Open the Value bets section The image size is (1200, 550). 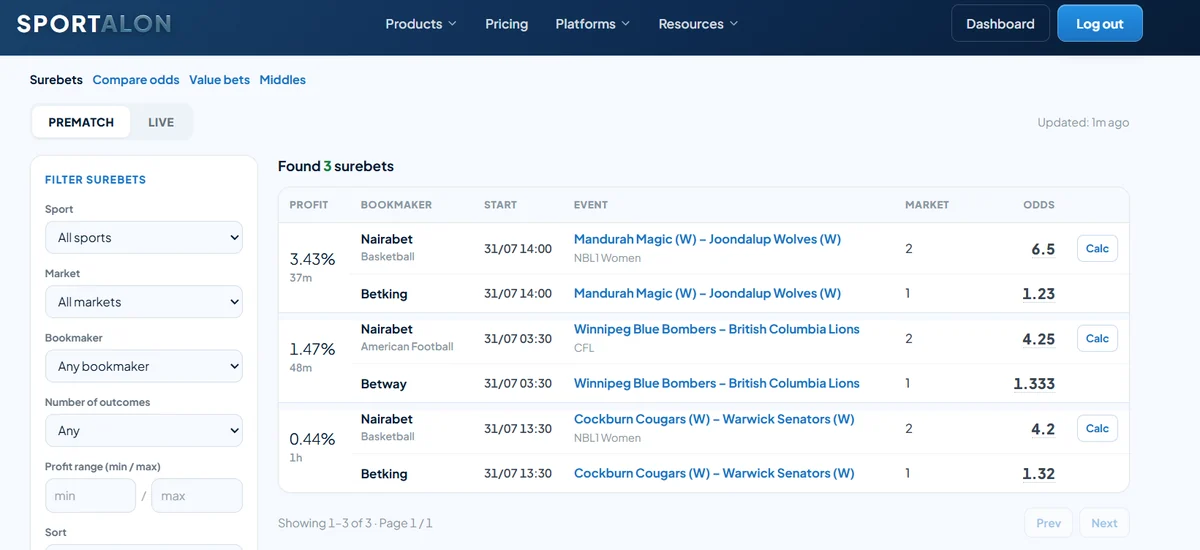pyautogui.click(x=219, y=80)
